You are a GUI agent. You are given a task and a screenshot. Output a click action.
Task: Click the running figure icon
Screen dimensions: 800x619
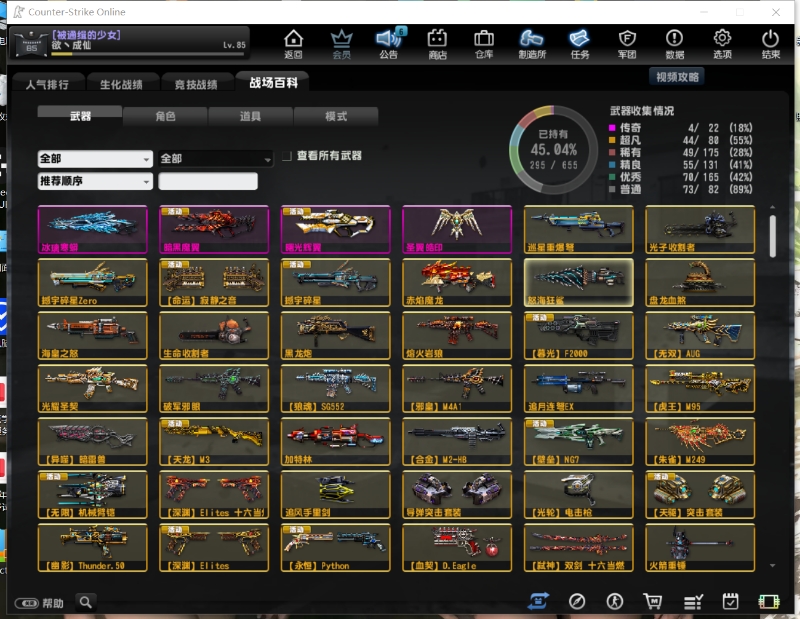point(614,602)
